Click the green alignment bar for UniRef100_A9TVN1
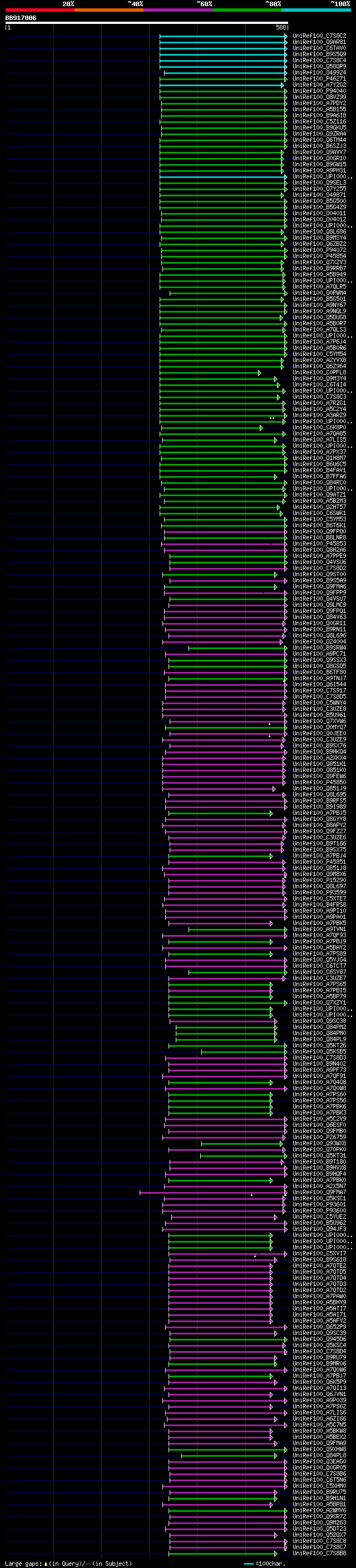This screenshot has width=356, height=1568. pyautogui.click(x=238, y=929)
